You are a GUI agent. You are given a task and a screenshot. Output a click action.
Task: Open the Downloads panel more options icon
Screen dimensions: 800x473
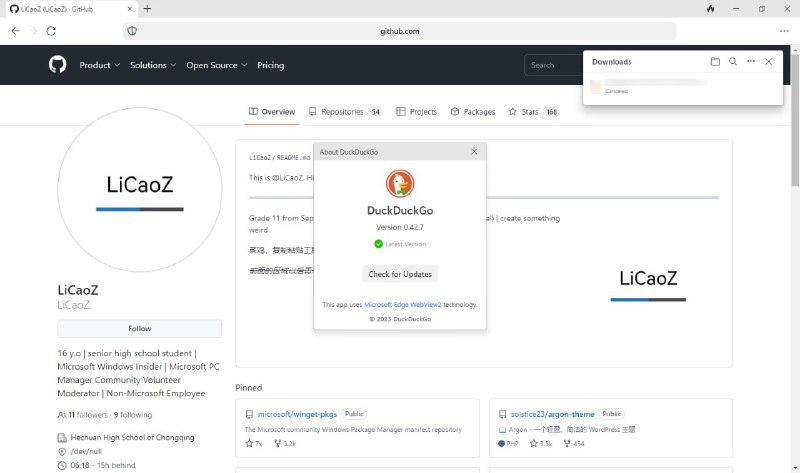751,62
